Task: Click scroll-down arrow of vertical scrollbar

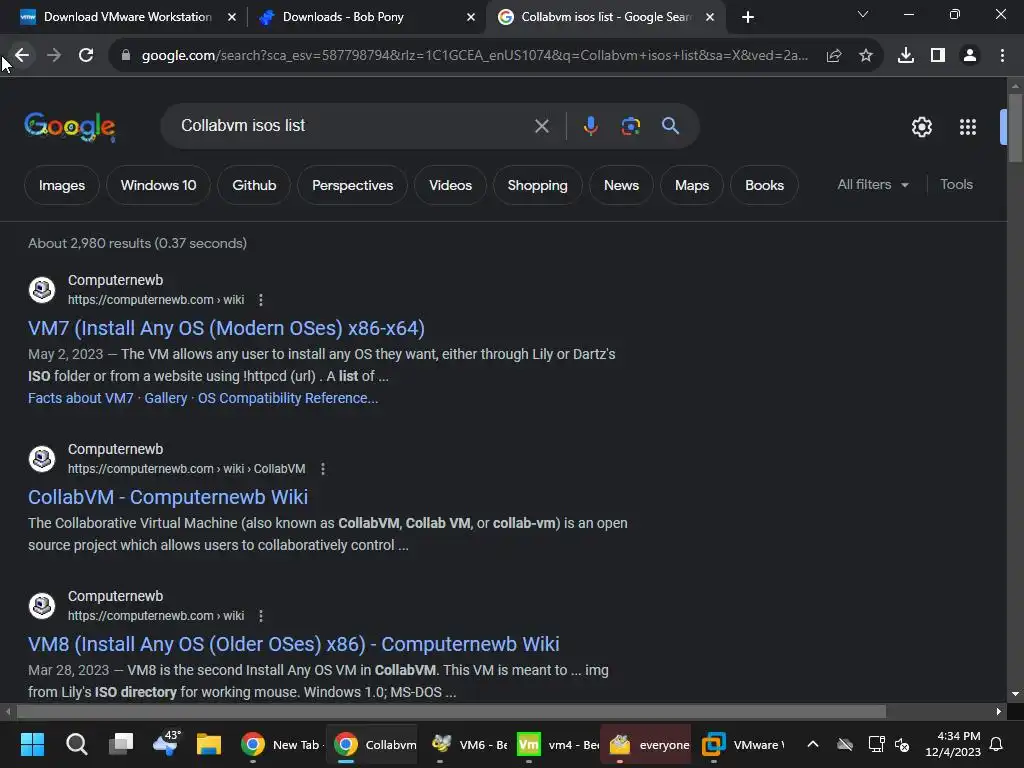Action: coord(1015,694)
